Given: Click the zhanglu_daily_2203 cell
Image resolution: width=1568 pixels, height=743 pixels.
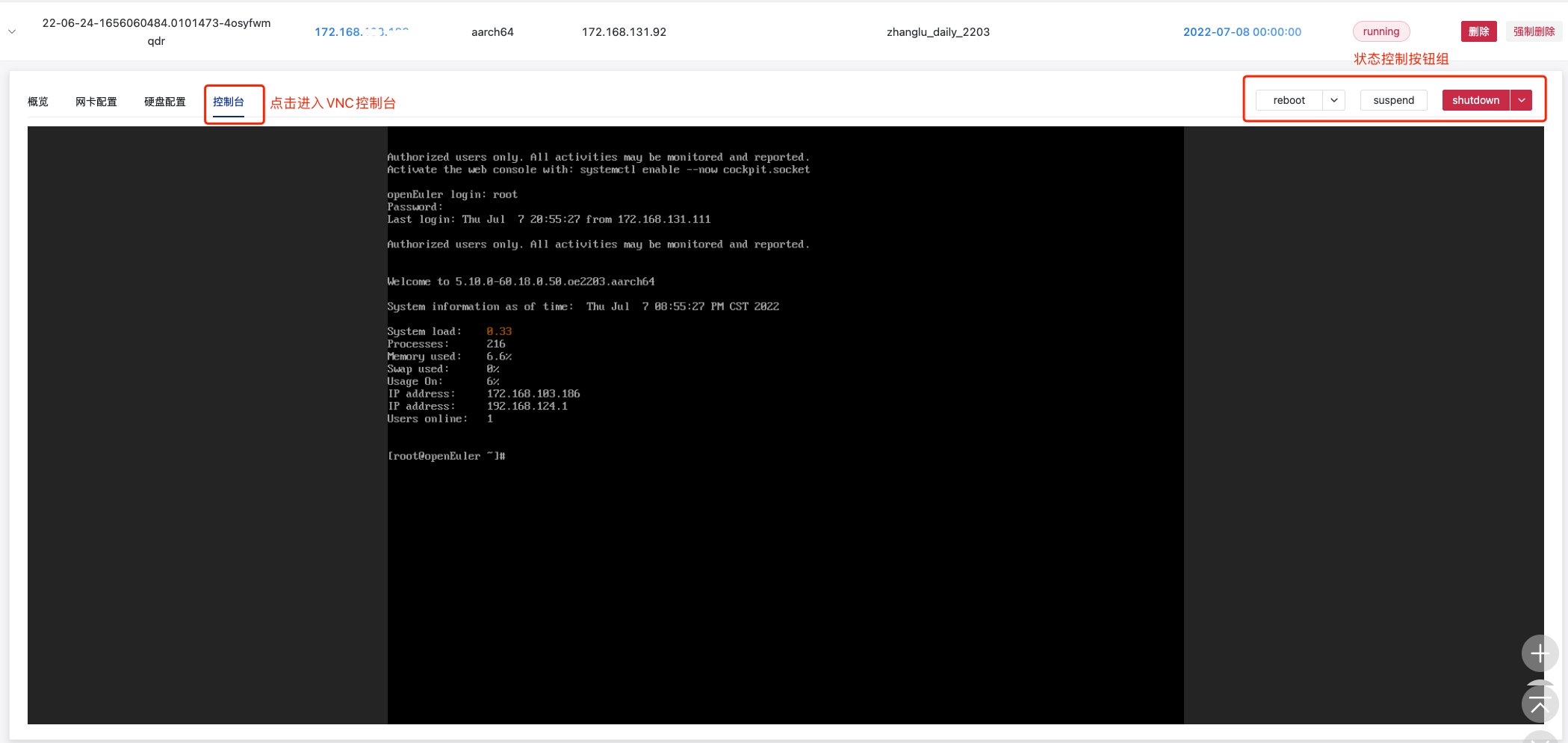Looking at the screenshot, I should click(x=938, y=32).
